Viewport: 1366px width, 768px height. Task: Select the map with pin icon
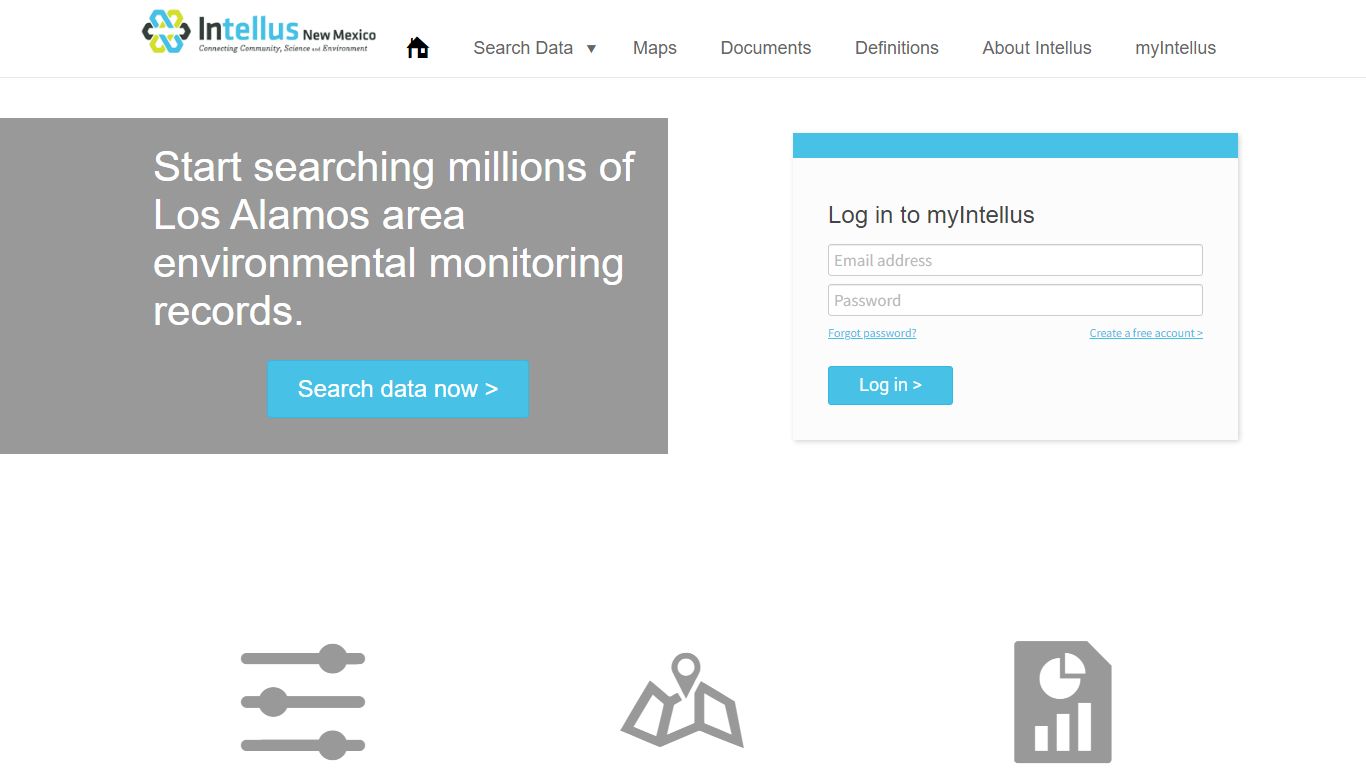tap(683, 700)
